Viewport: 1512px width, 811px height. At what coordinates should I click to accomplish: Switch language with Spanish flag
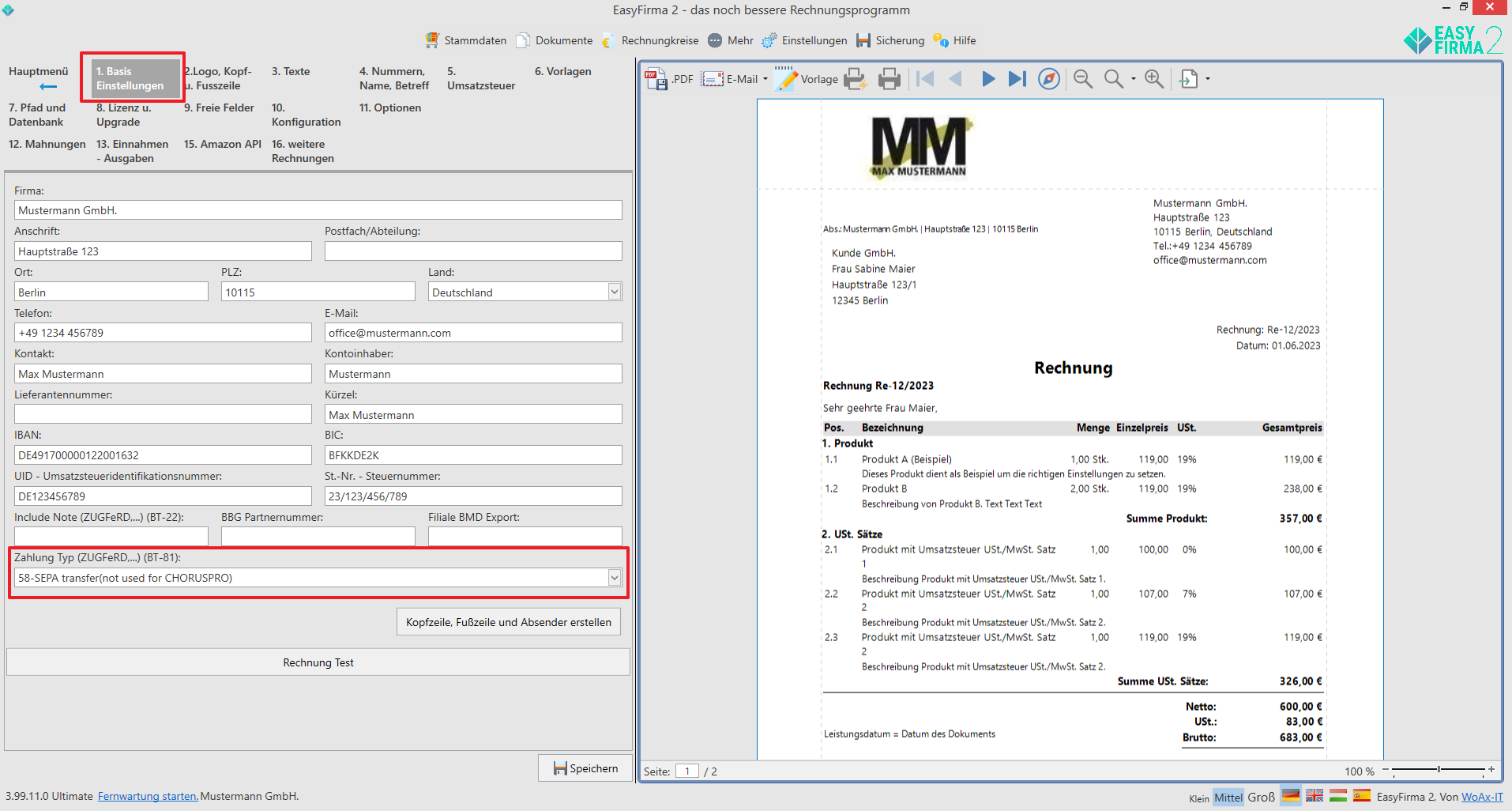coord(1362,795)
